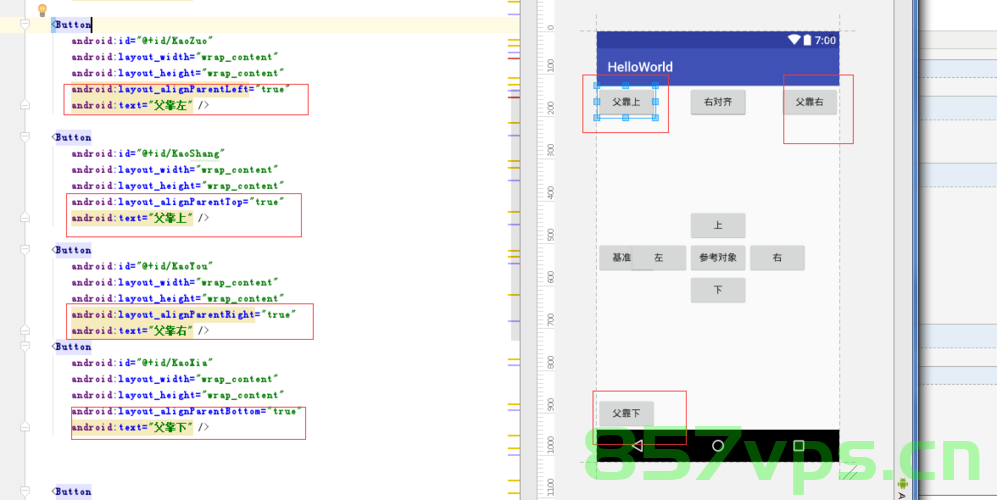997x500 pixels.
Task: Collapse the Button block with id KaoXia
Action: [x=25, y=346]
